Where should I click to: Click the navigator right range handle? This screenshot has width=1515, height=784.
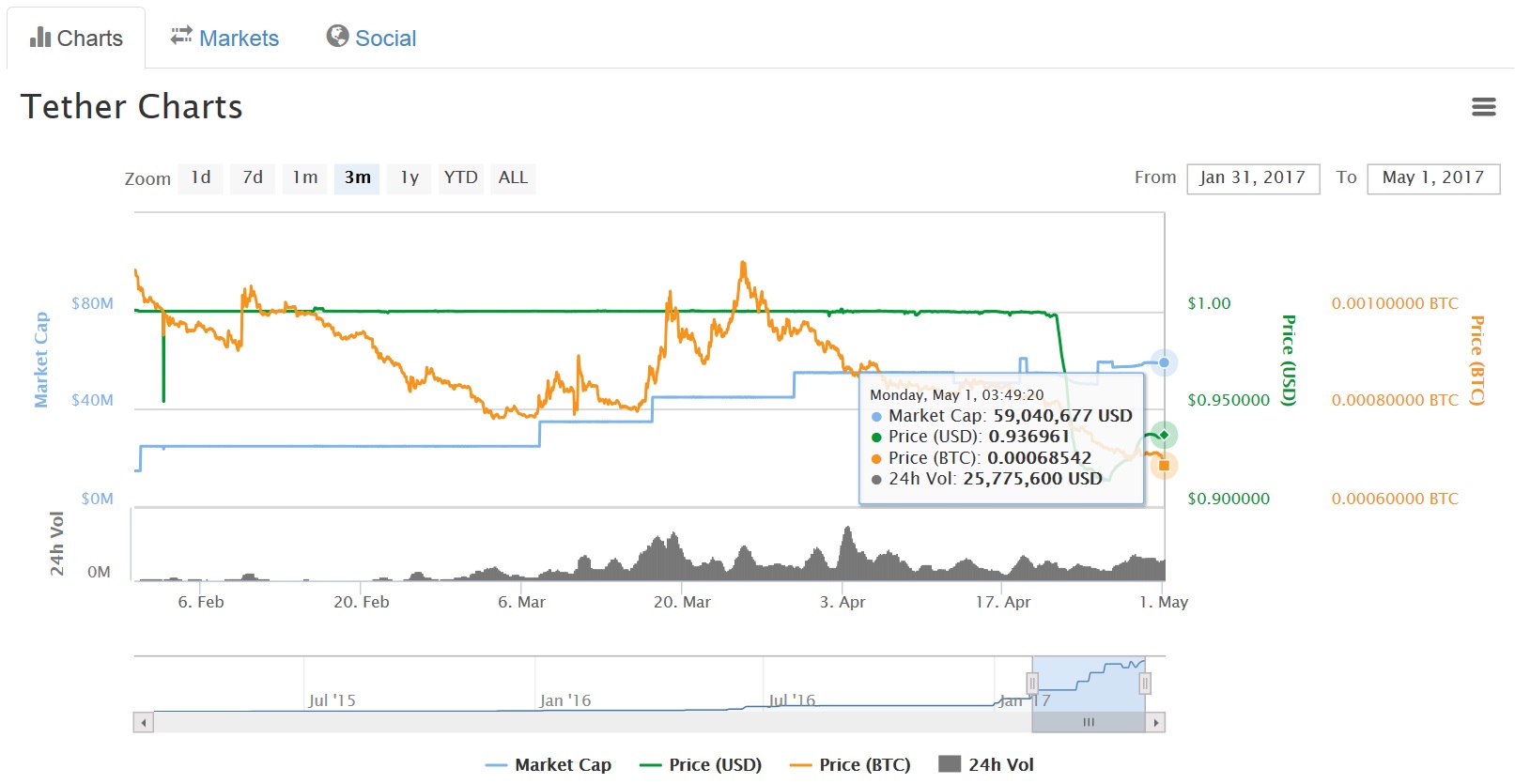point(1145,684)
